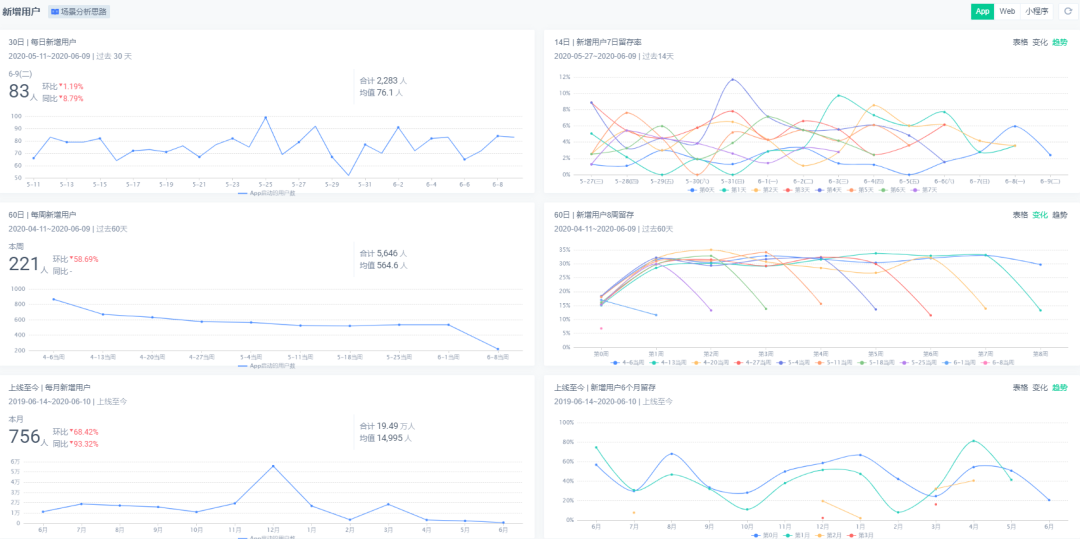Click the 合计 2,283 人 total value
This screenshot has width=1080, height=539.
pos(383,81)
